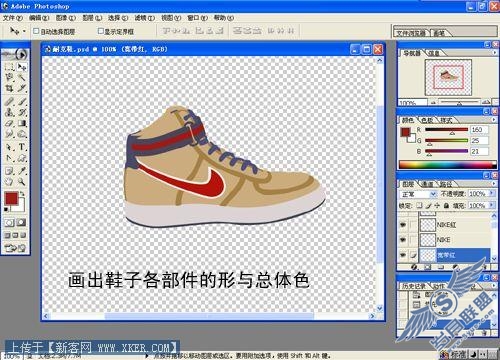Select the Lasso tool
This screenshot has height=360, width=500.
point(9,77)
